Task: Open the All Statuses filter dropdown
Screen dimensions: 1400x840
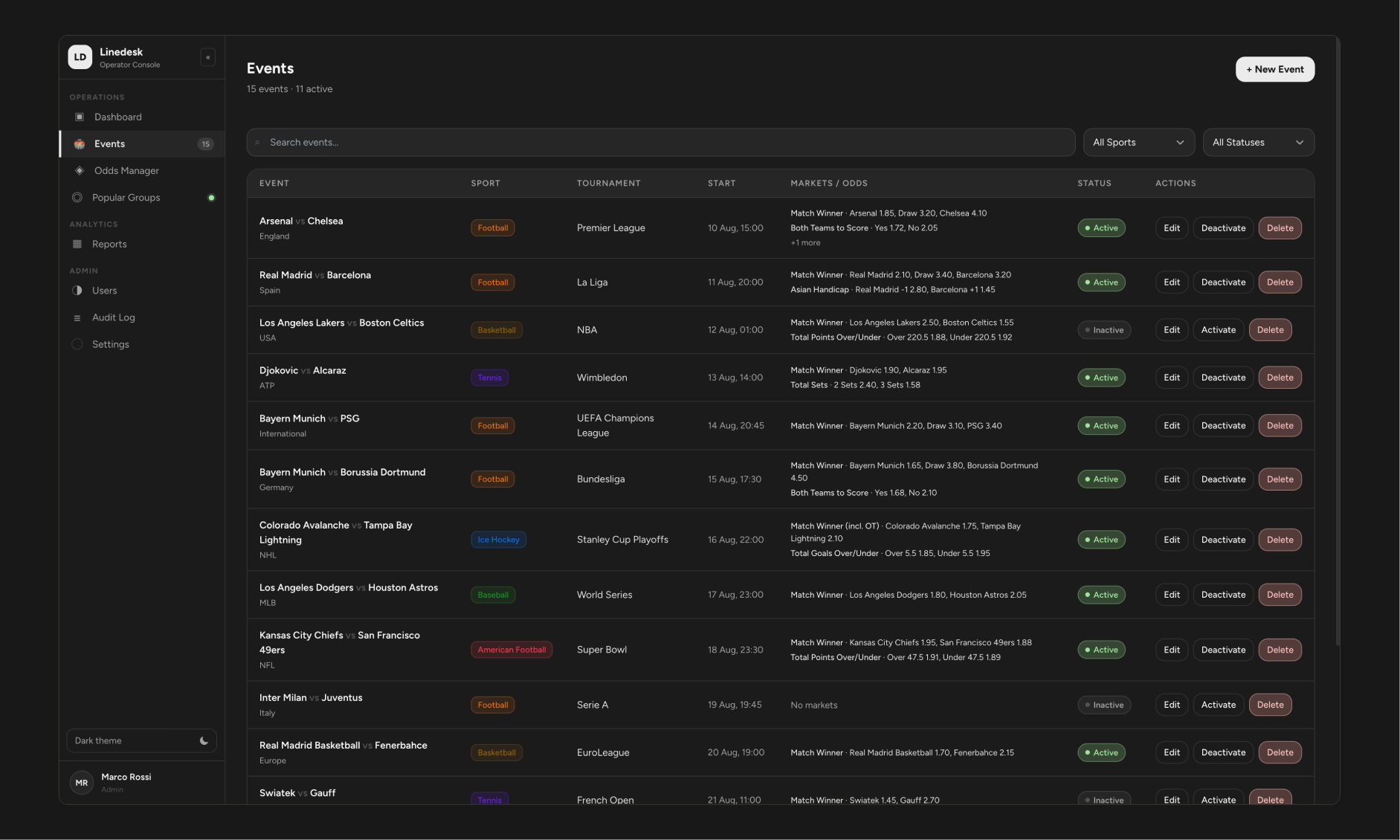Action: (x=1258, y=143)
